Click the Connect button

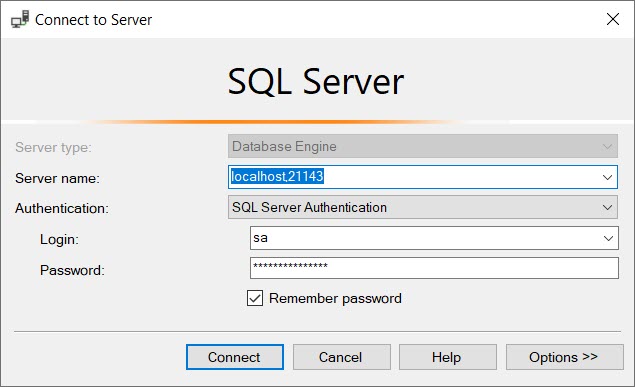click(235, 357)
